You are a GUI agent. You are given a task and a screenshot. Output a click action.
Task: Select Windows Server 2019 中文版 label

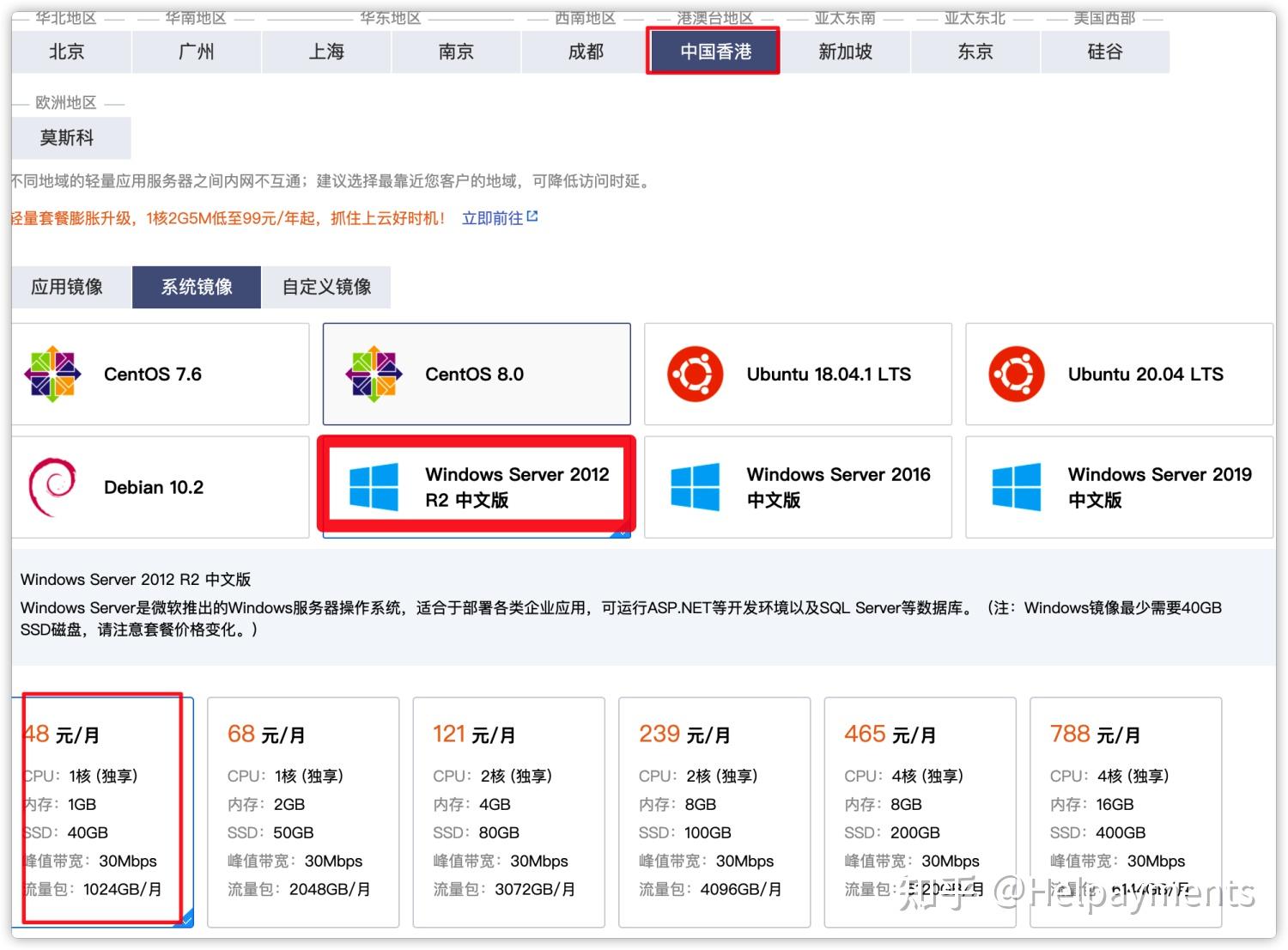coord(1159,487)
